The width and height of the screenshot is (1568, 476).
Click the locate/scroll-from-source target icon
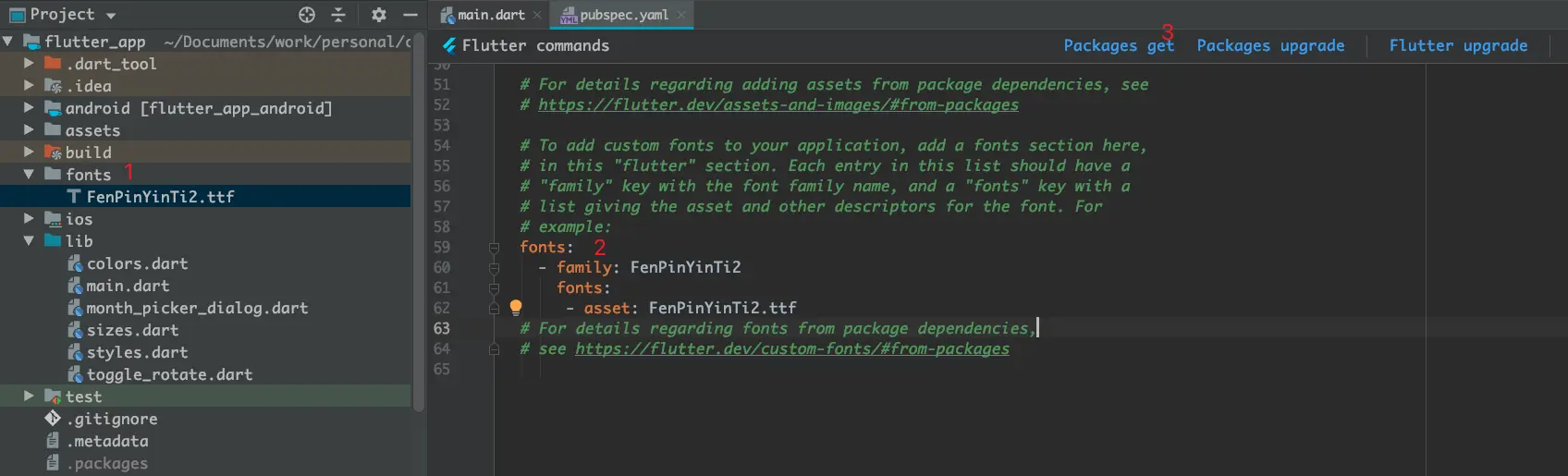coord(307,15)
